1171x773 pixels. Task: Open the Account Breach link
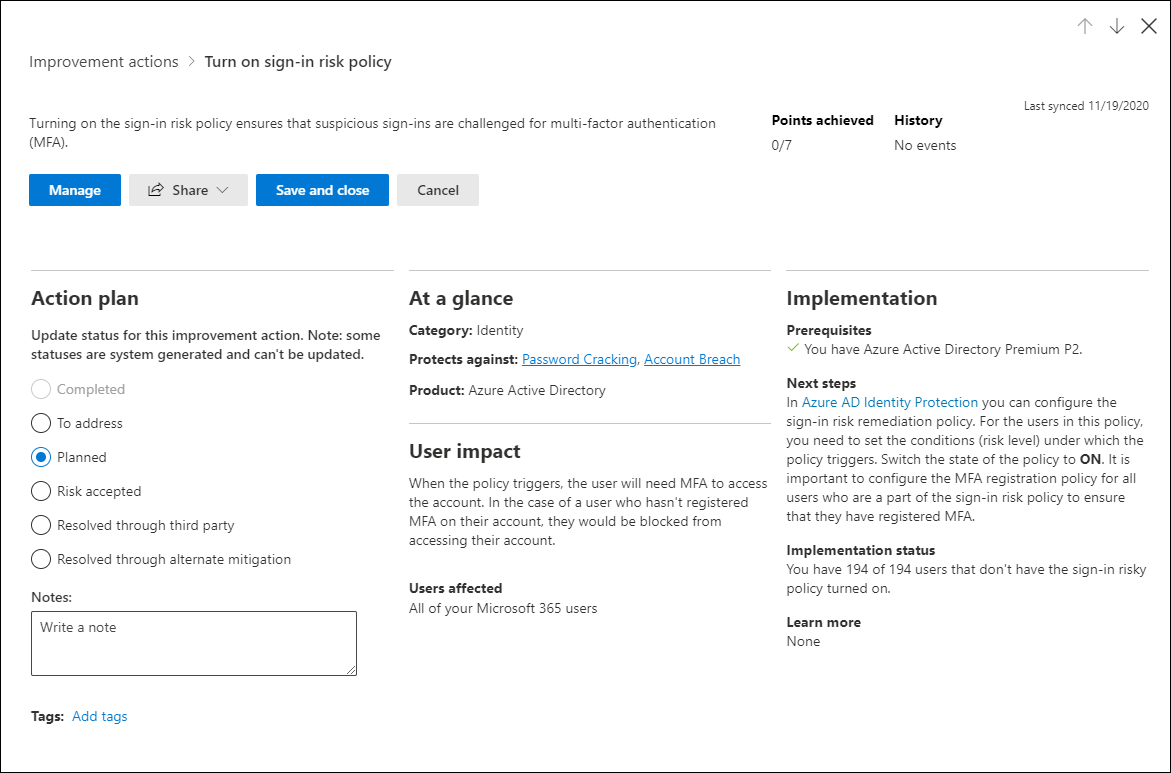pos(692,359)
